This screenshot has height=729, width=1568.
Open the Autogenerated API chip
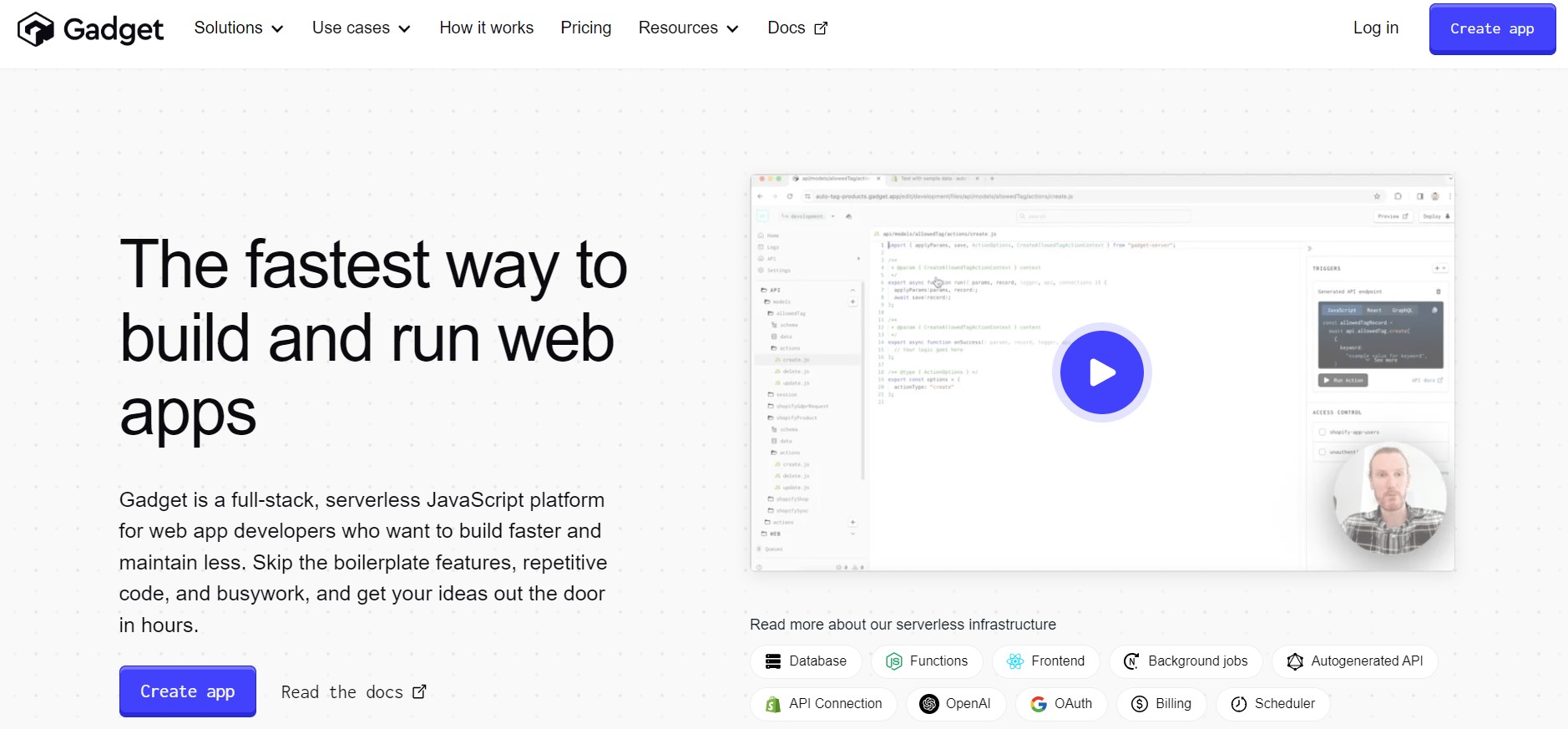tap(1355, 661)
